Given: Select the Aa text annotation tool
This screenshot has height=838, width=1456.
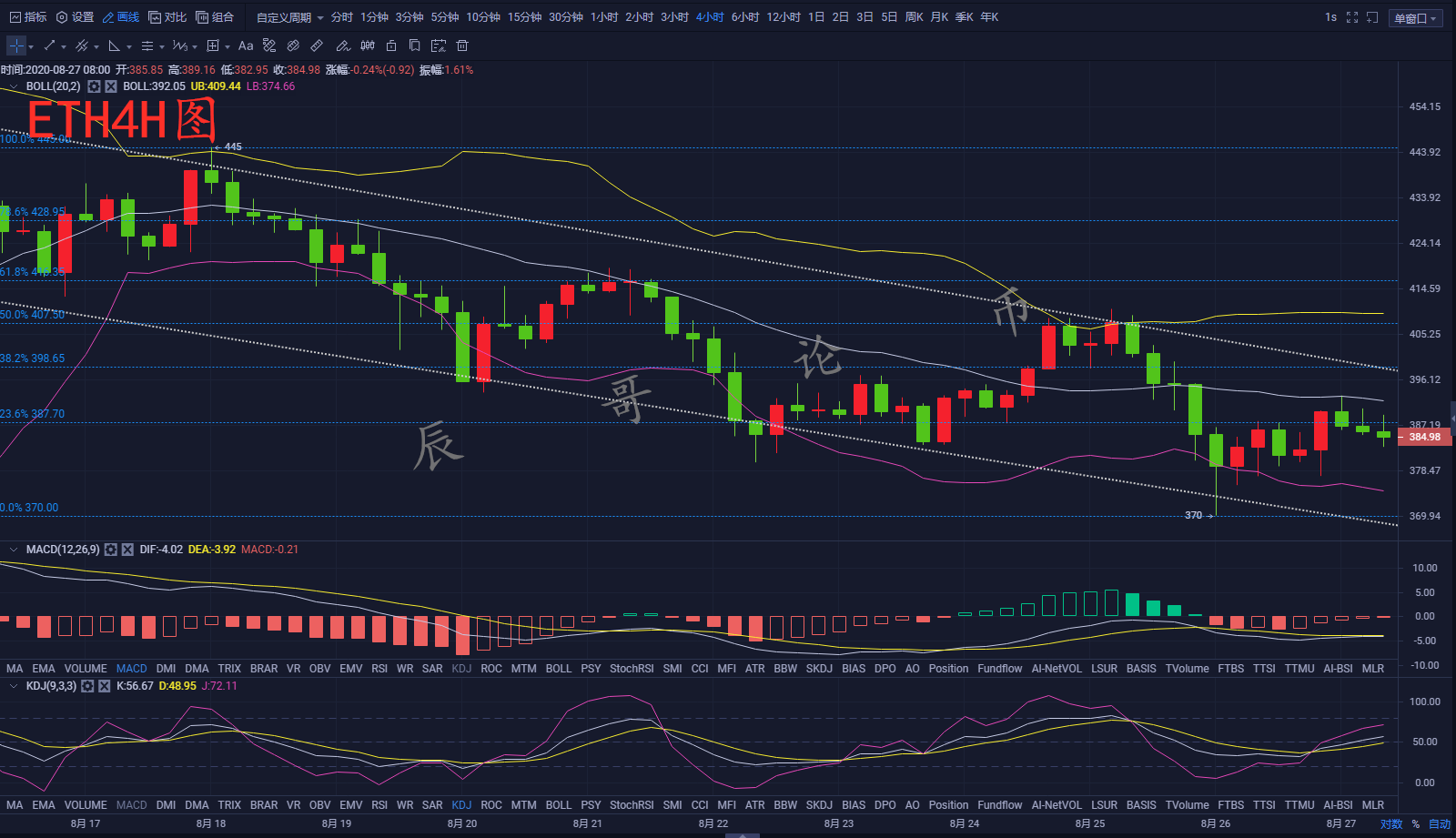Looking at the screenshot, I should point(246,45).
